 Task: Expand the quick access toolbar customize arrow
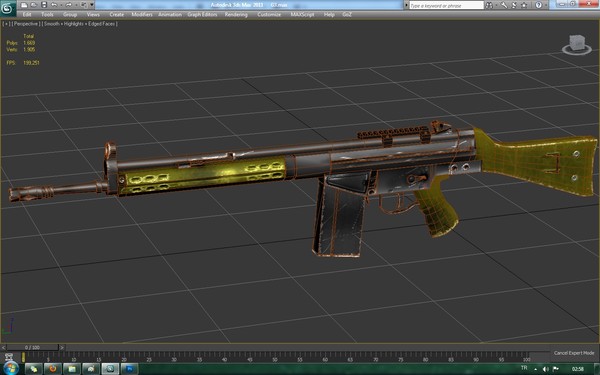(92, 5)
